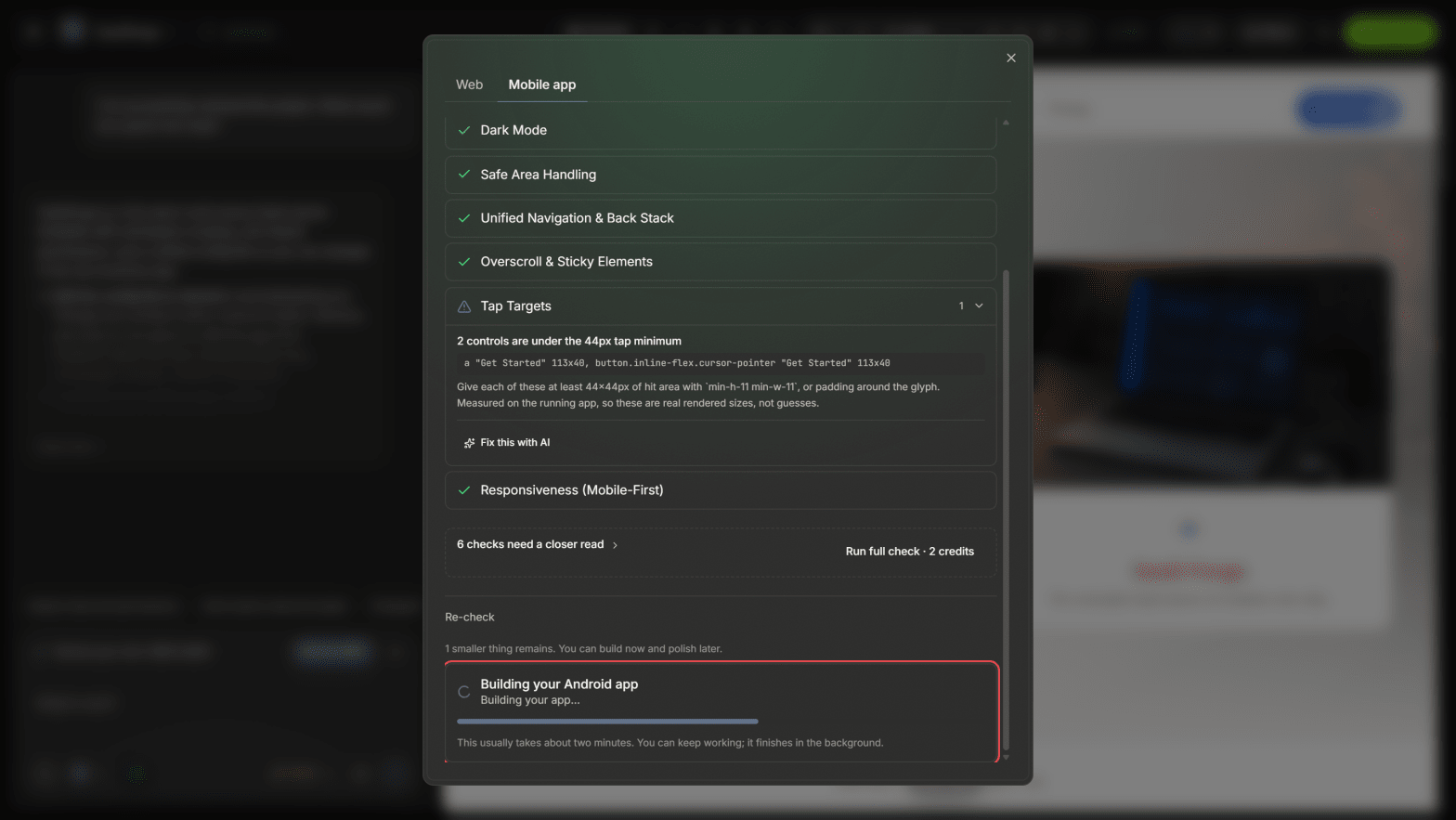Click the Get Started 113x40 code snippet
1456x820 pixels.
pyautogui.click(x=721, y=363)
